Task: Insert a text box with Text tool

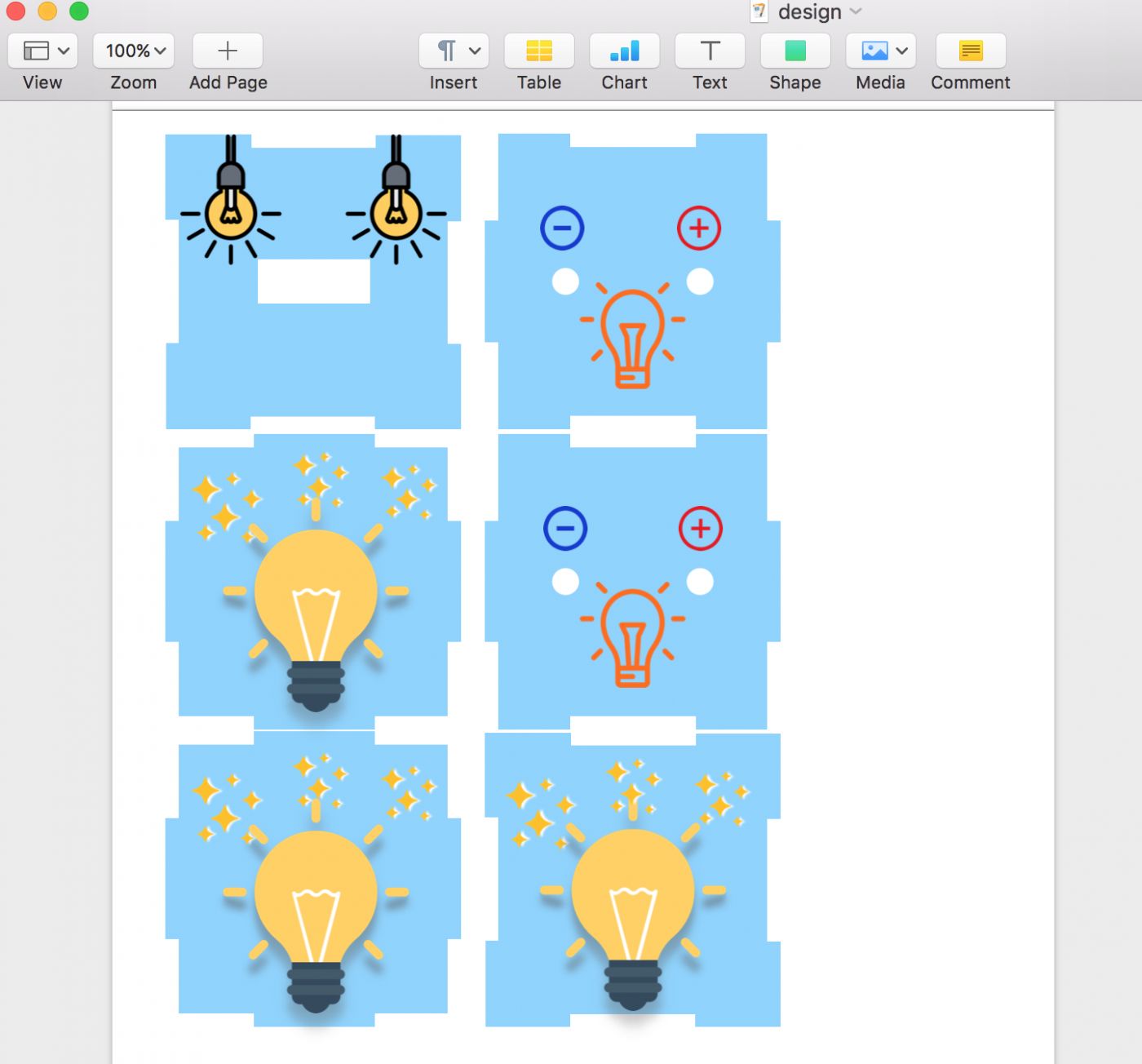Action: click(710, 51)
